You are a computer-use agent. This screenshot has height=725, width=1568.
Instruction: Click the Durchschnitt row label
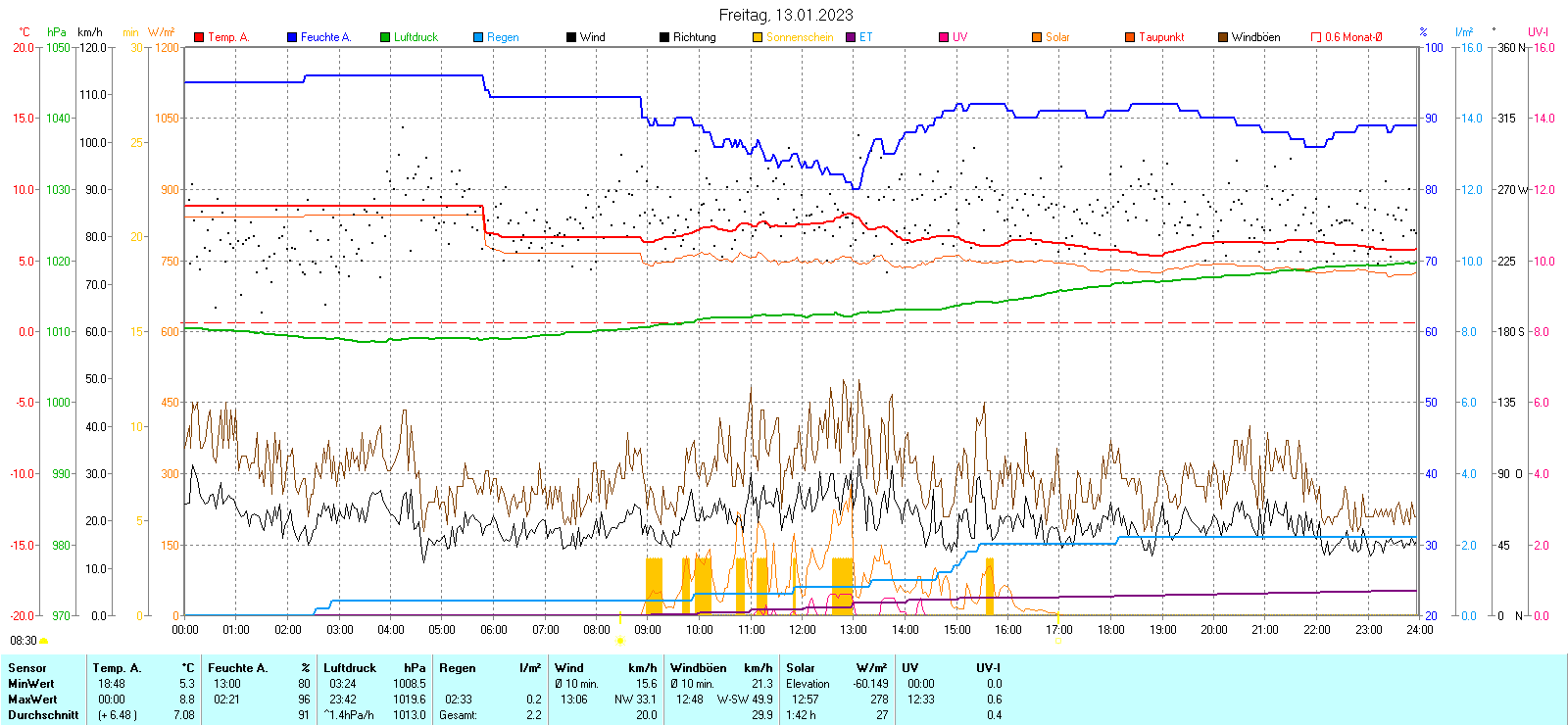click(43, 715)
